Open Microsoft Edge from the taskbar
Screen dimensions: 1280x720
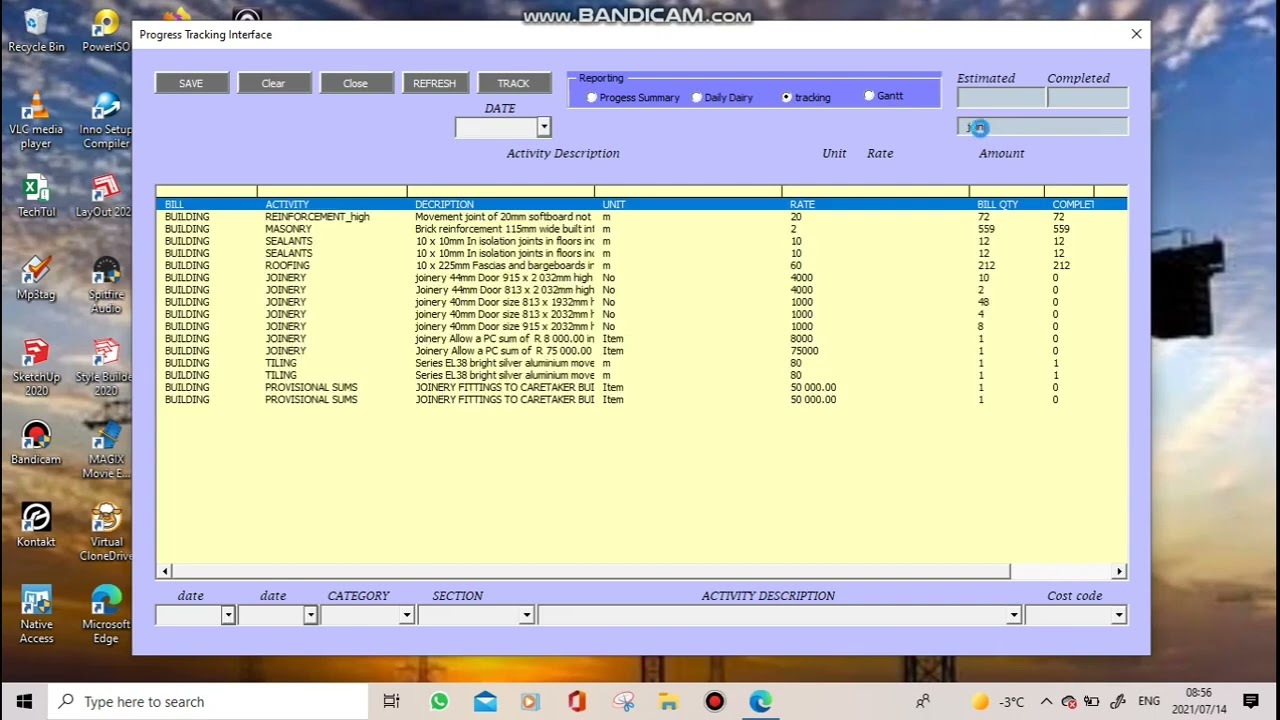761,701
